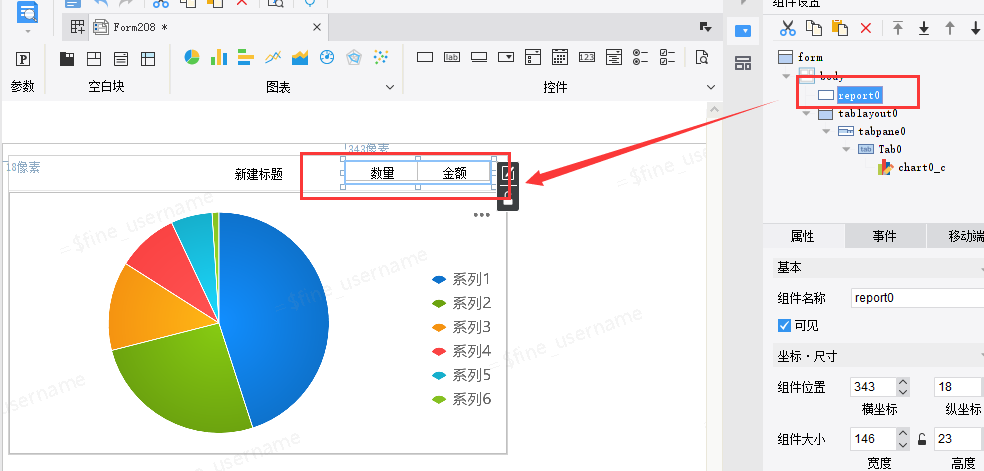This screenshot has height=471, width=984.
Task: Insert a pie chart from the chart toolbar
Action: [192, 57]
